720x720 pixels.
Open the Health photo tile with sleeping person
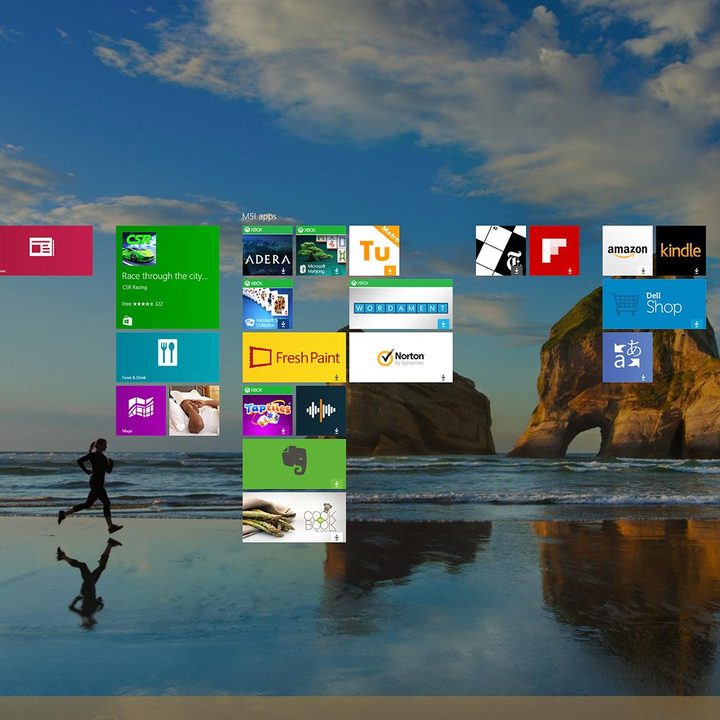tap(194, 411)
